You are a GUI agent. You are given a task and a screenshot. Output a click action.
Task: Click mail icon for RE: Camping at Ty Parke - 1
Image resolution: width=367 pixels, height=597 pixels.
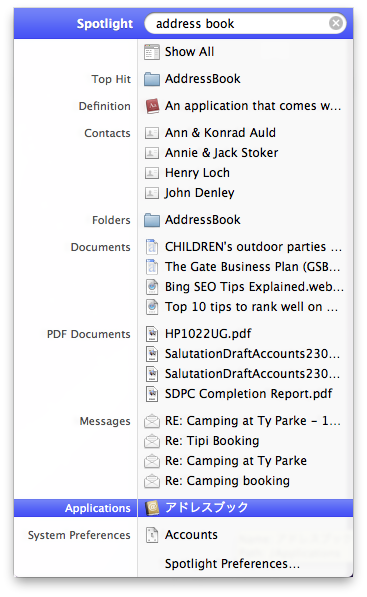(152, 421)
